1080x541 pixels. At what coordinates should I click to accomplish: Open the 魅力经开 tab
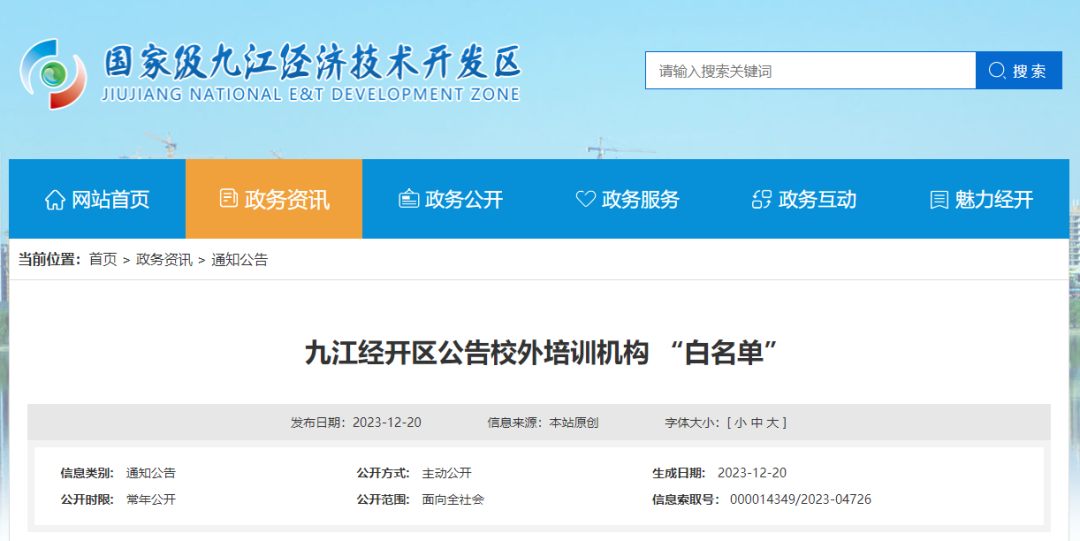[982, 199]
